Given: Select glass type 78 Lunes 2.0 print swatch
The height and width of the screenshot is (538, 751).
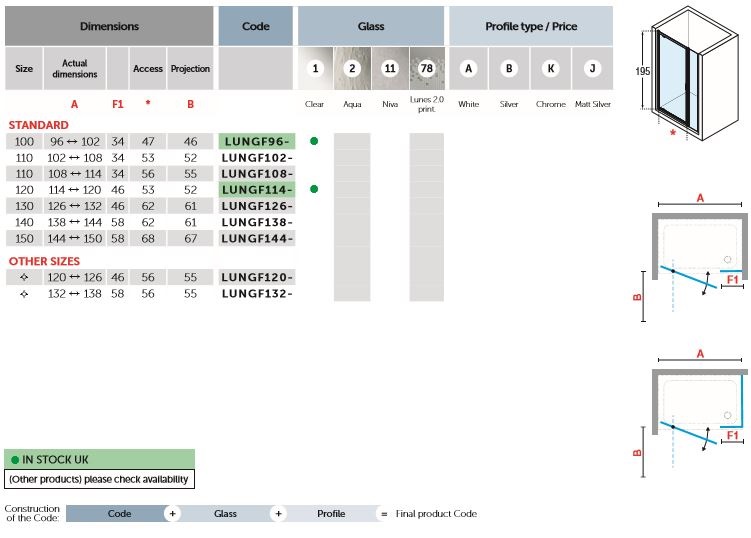Looking at the screenshot, I should 427,69.
